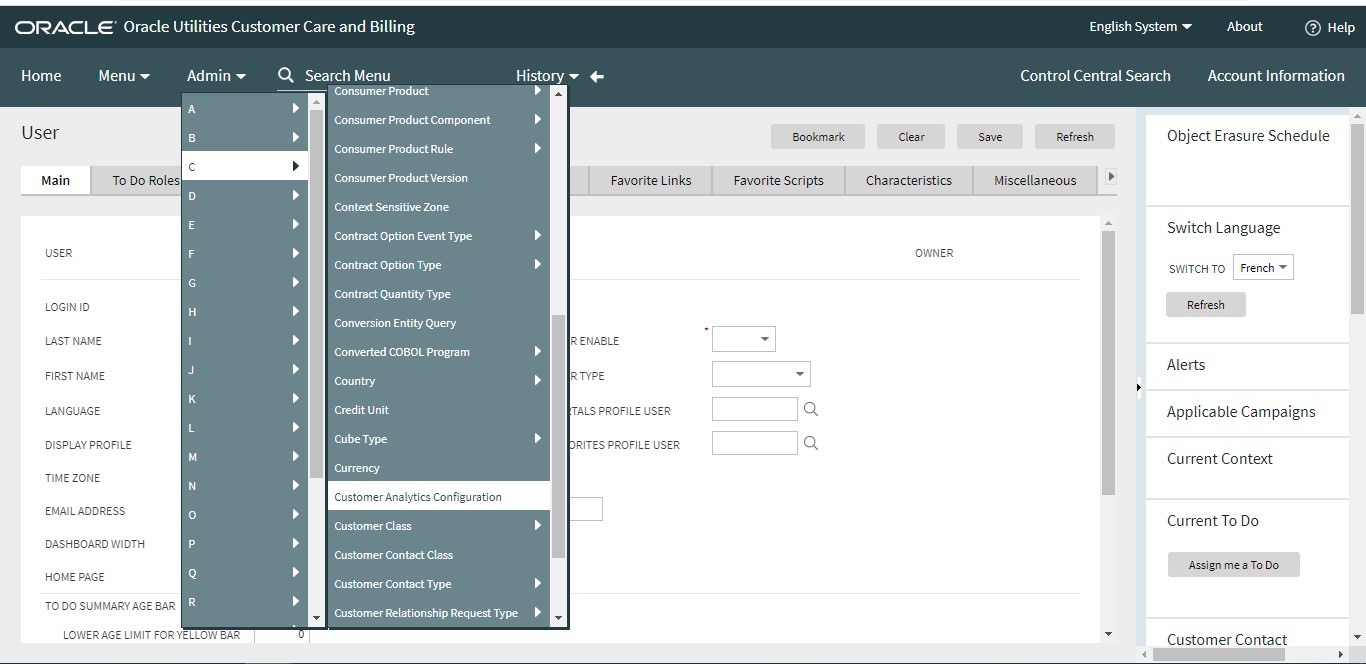Screen dimensions: 1366x664
Task: Open the About page
Action: click(1244, 27)
